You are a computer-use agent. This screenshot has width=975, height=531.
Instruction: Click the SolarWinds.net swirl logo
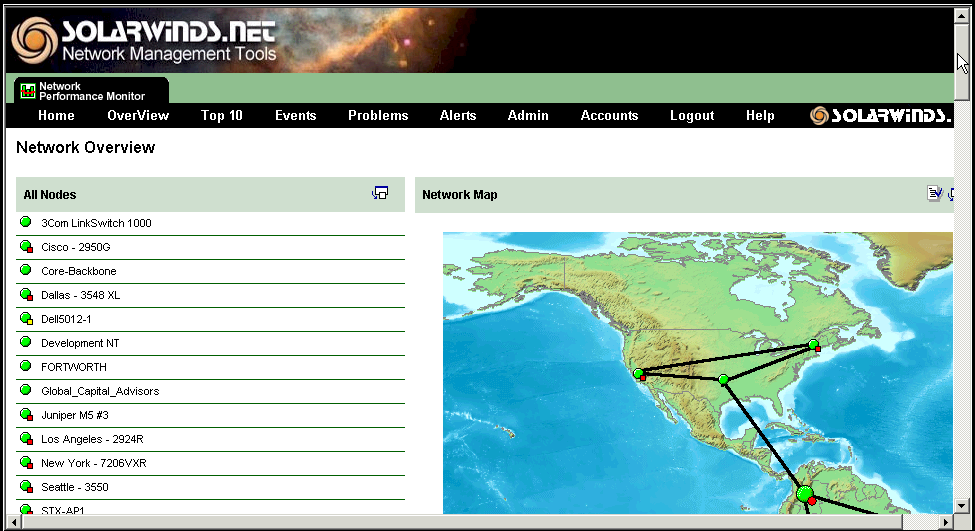click(34, 40)
